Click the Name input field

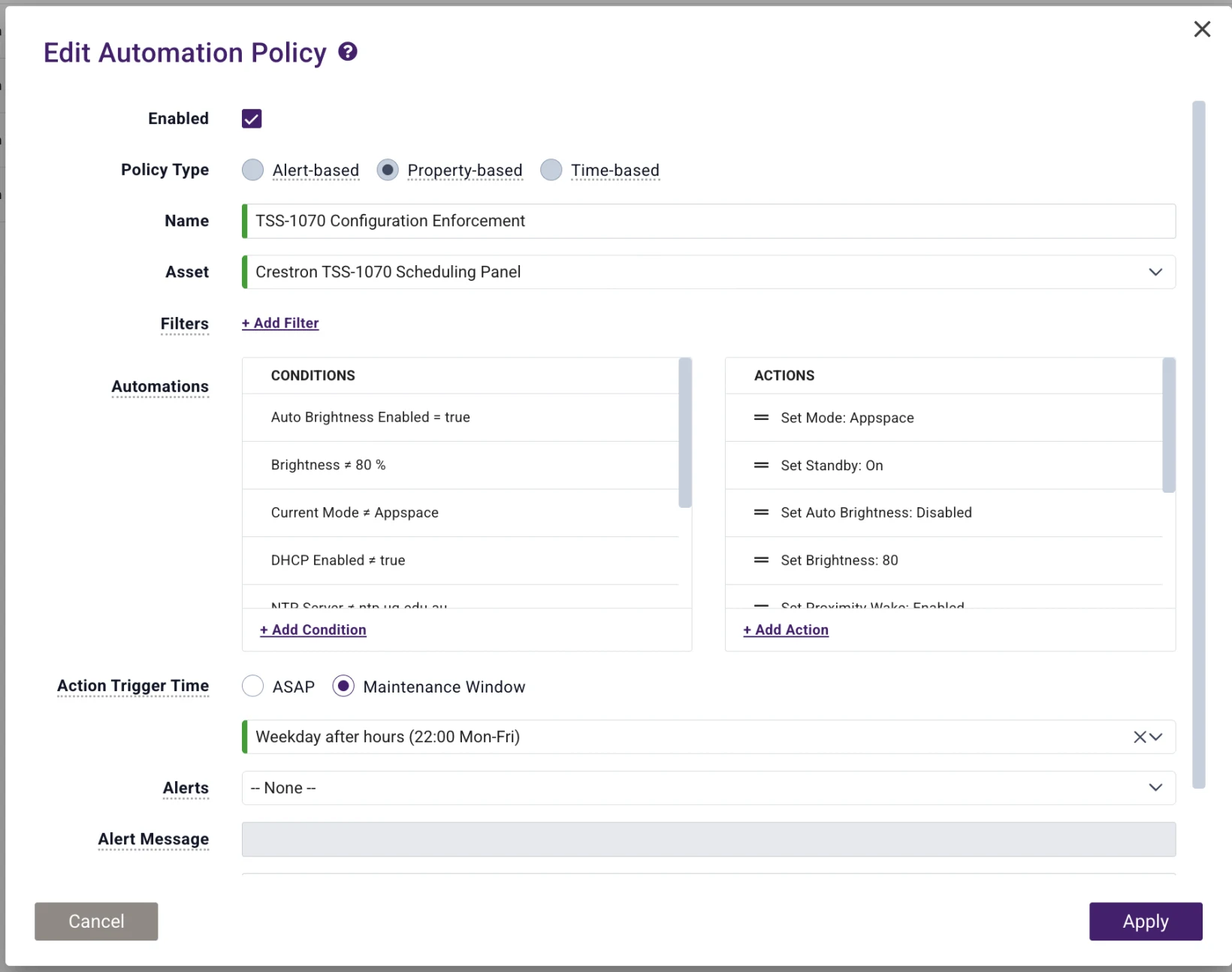(x=708, y=221)
